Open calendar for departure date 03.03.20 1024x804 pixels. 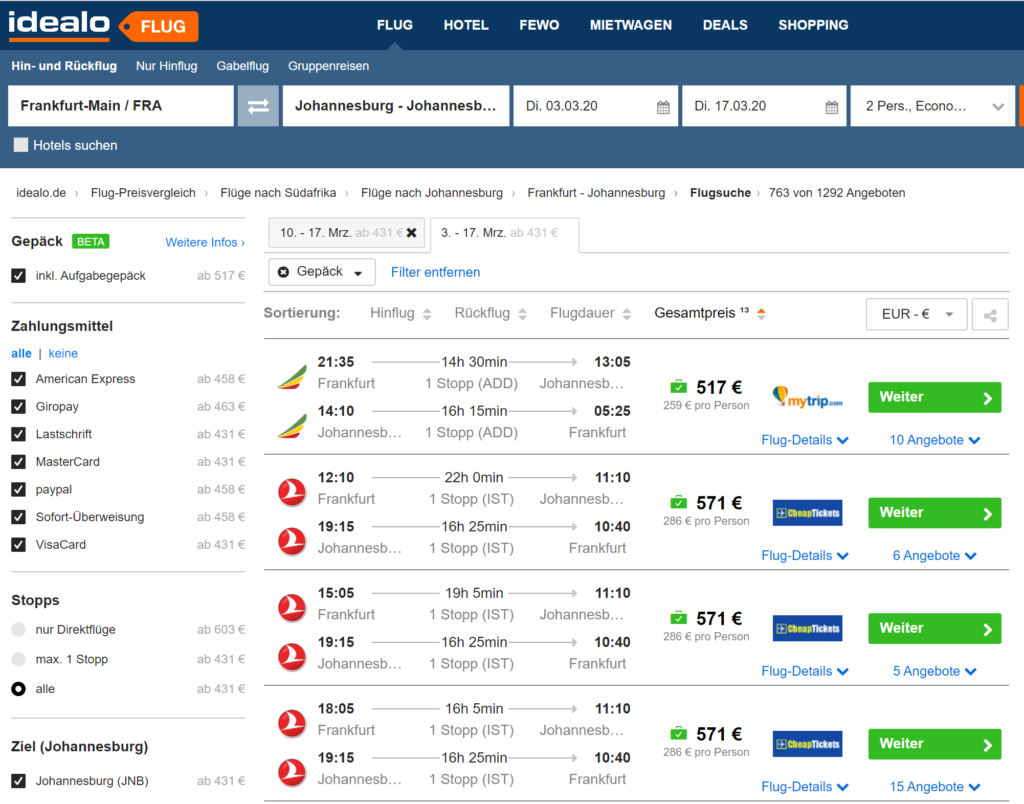[x=663, y=107]
